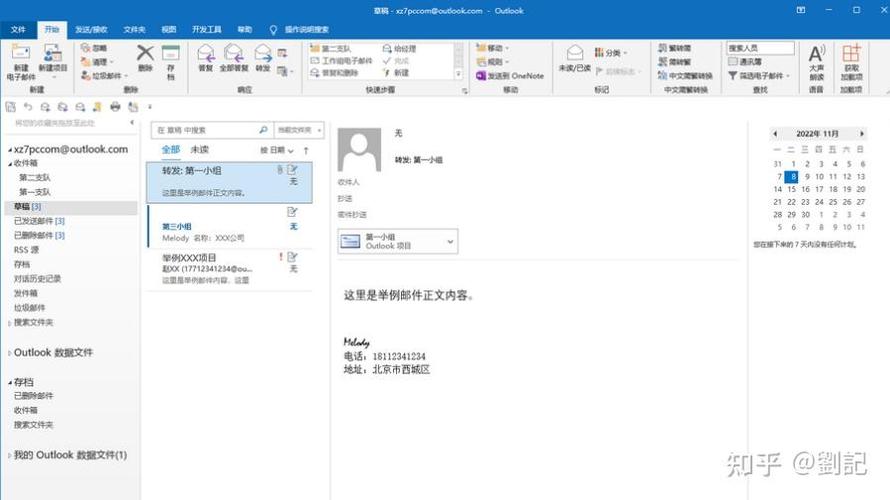Open the 规则 dropdown
Viewport: 890px width, 500px height.
pos(493,61)
